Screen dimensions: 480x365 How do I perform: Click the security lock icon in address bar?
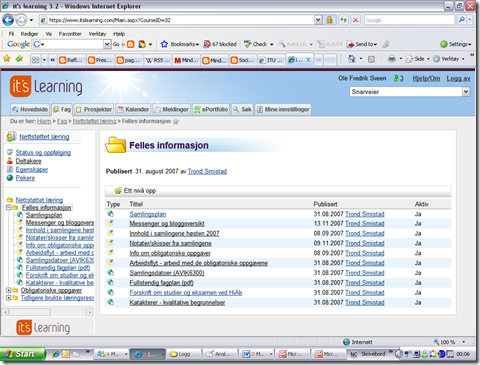tap(329, 20)
